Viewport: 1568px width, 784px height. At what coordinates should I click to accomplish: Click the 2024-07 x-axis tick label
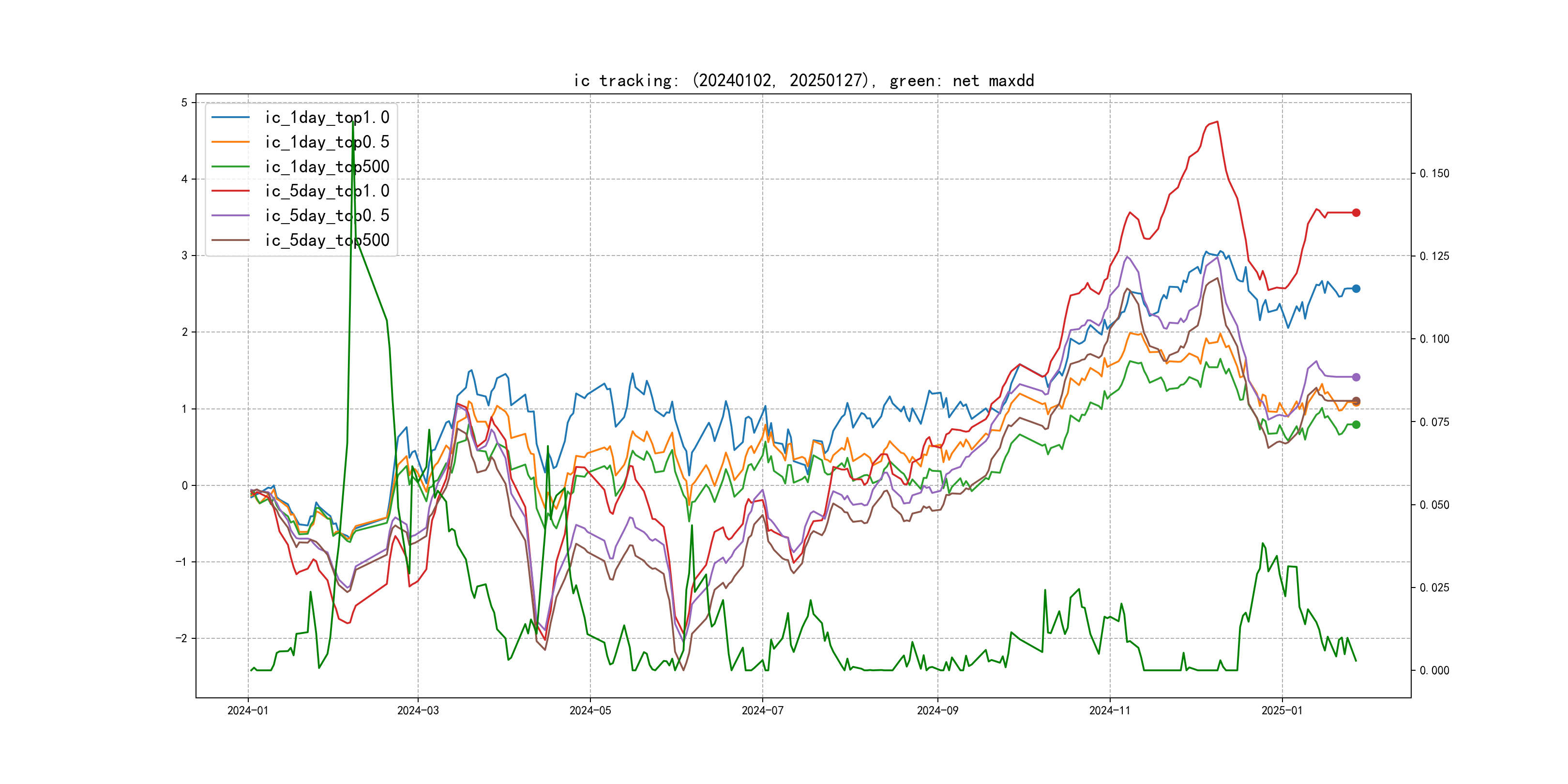click(x=762, y=710)
